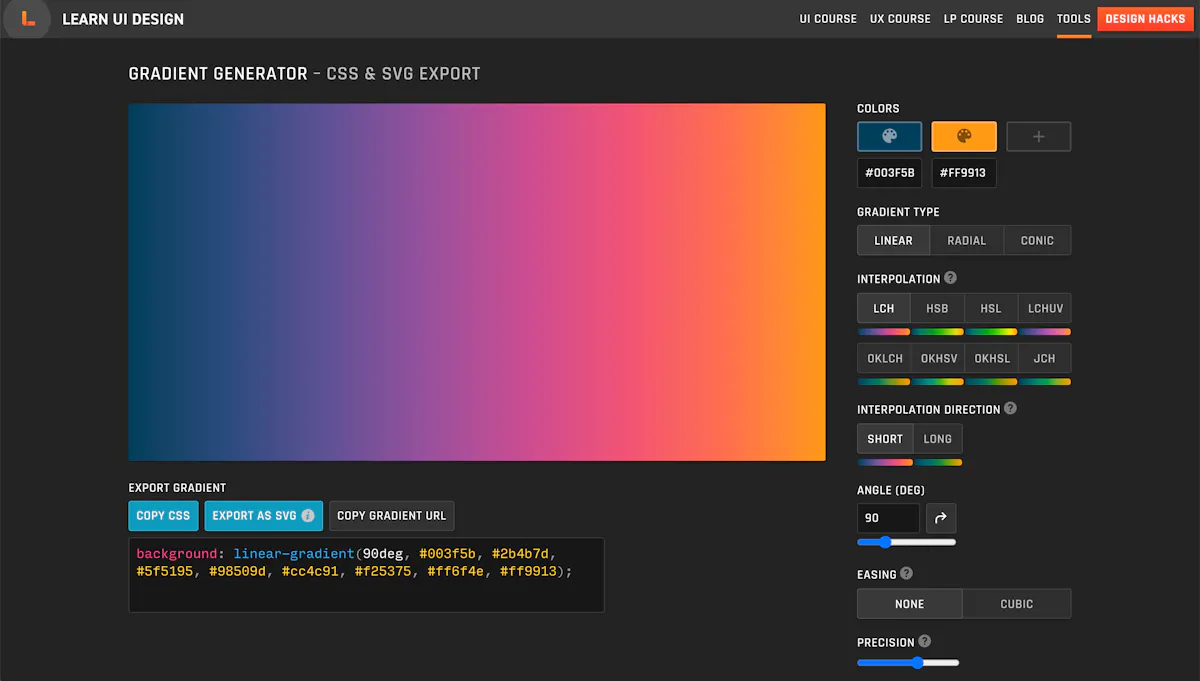Image resolution: width=1200 pixels, height=681 pixels.
Task: Open the orange color palette swatch
Action: [964, 136]
